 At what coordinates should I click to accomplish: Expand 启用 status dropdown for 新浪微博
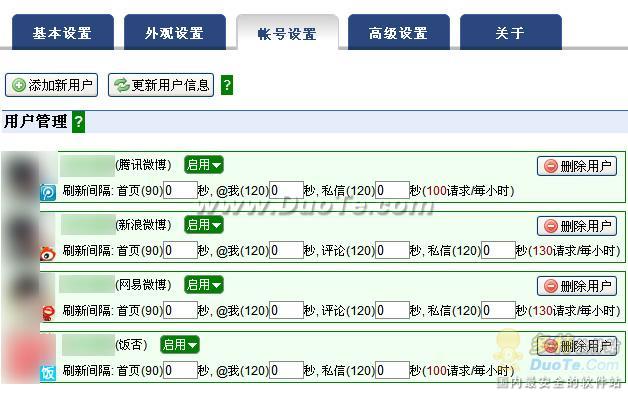[203, 225]
